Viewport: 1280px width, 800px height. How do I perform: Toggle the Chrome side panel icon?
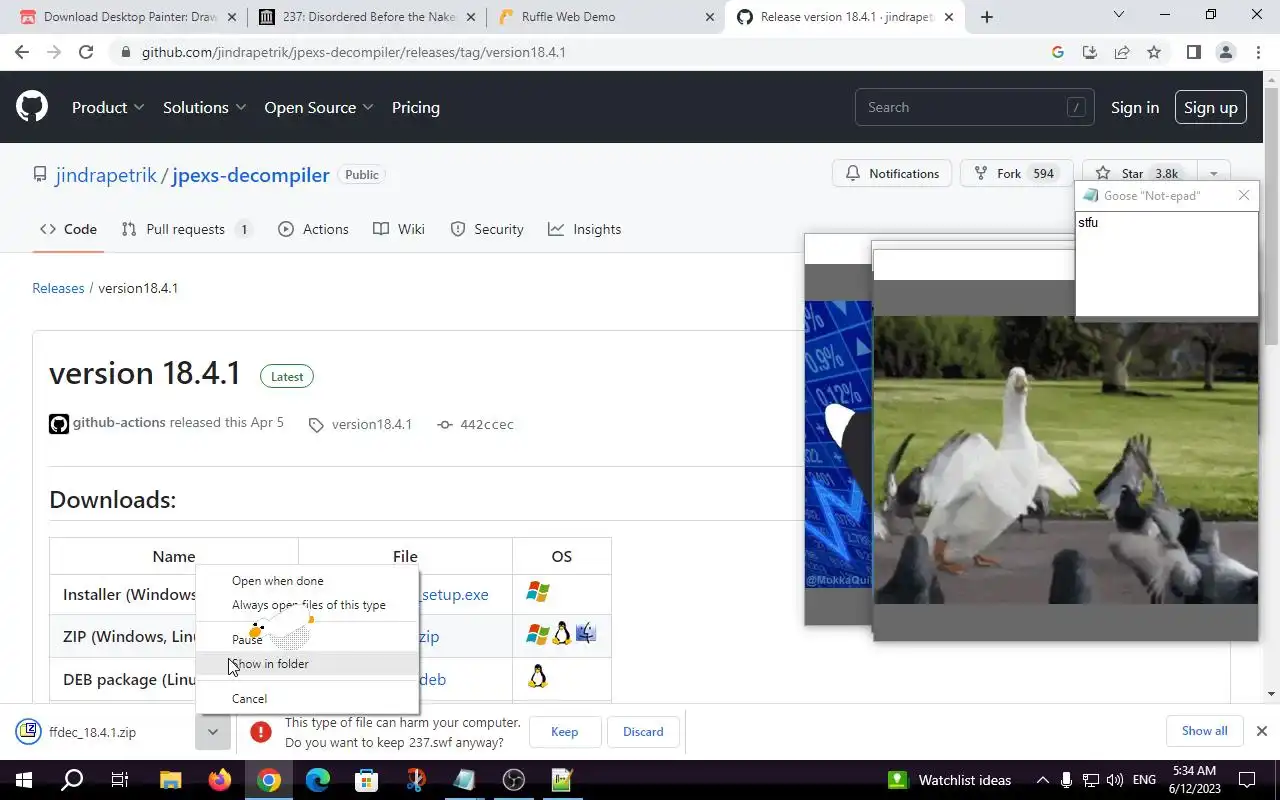[x=1193, y=52]
